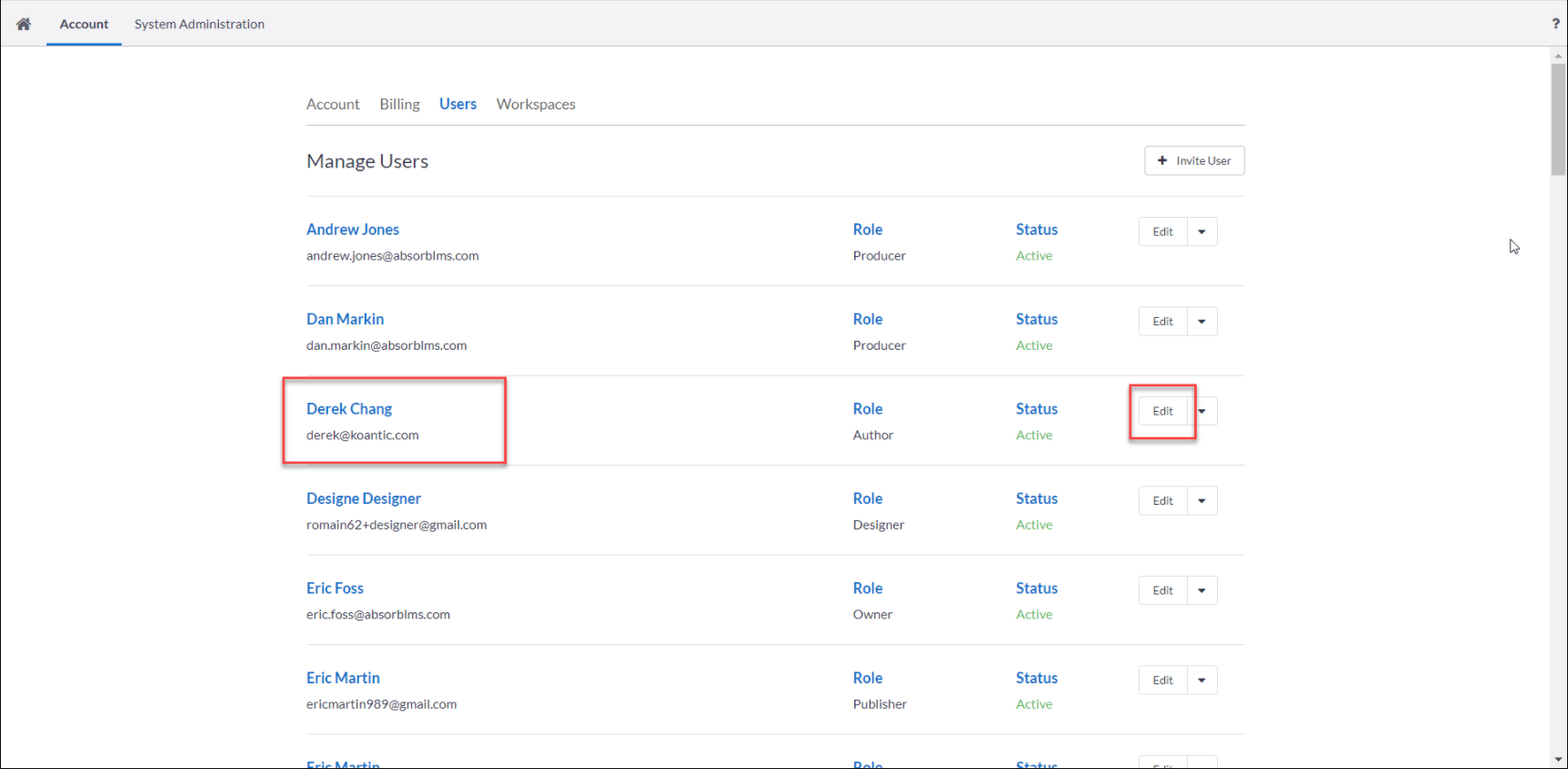Open Derek Chang user link
Image resolution: width=1568 pixels, height=769 pixels.
click(349, 409)
